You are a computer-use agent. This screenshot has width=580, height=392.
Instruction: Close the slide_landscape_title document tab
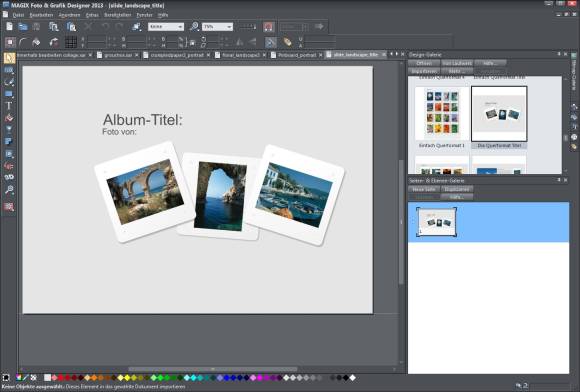point(384,55)
